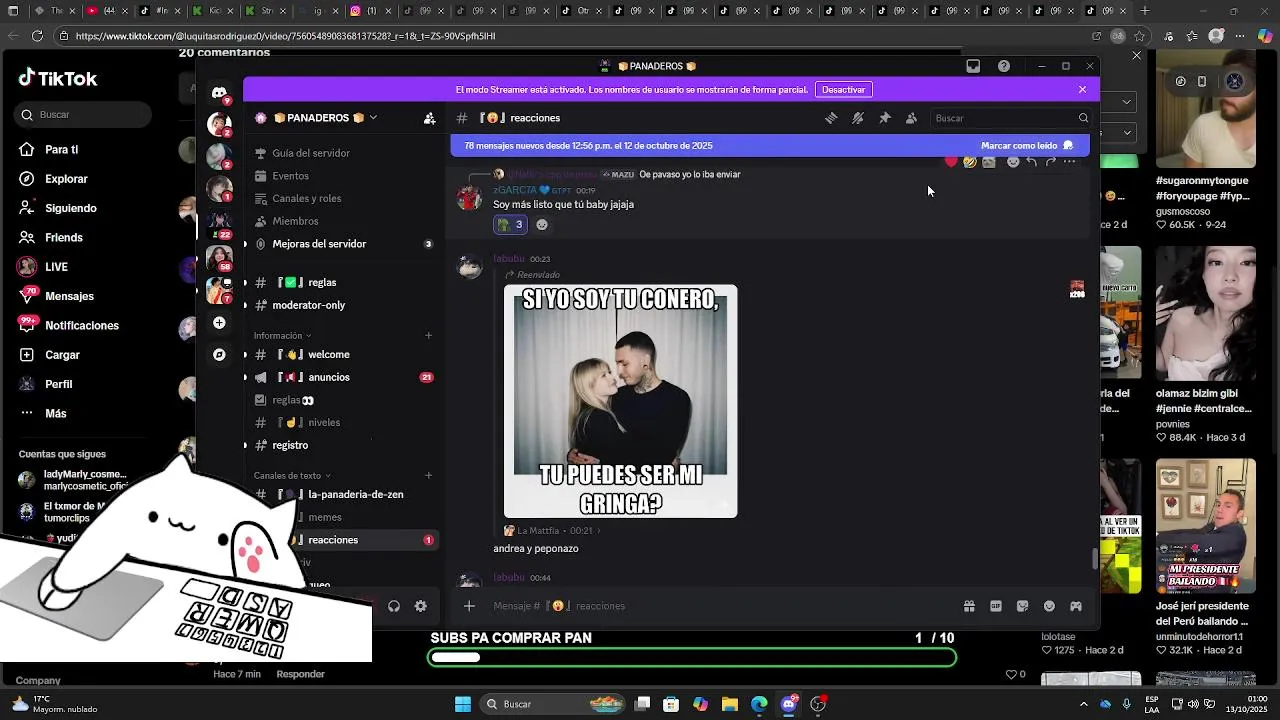
Task: Open the attach plus button in message bar
Action: [469, 606]
